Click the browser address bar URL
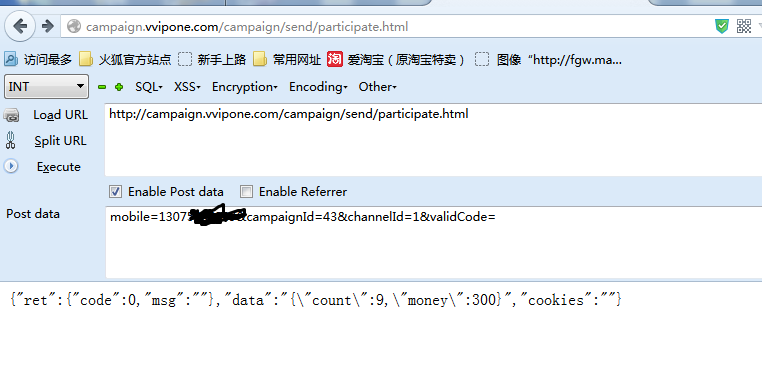The image size is (762, 369). tap(247, 27)
